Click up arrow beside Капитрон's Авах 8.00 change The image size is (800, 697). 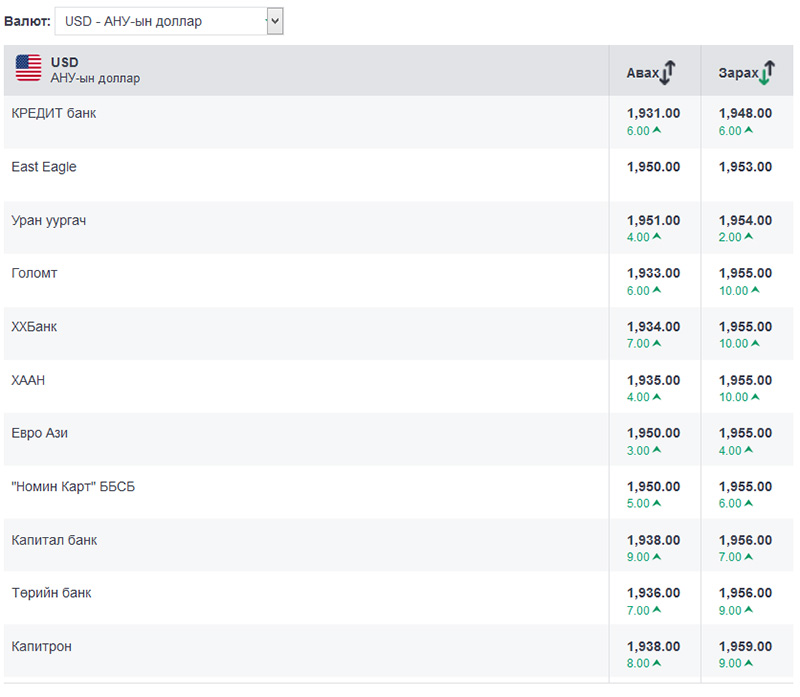coord(657,663)
